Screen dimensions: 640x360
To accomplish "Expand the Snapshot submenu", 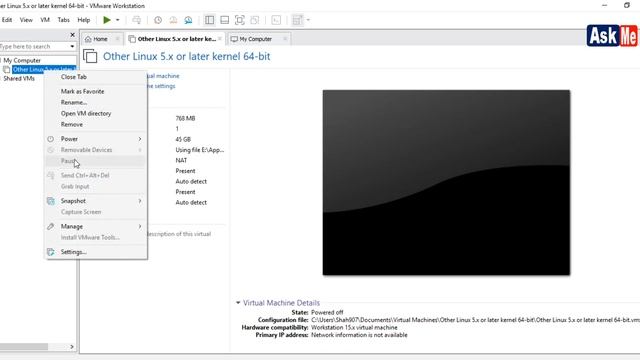I will [96, 201].
